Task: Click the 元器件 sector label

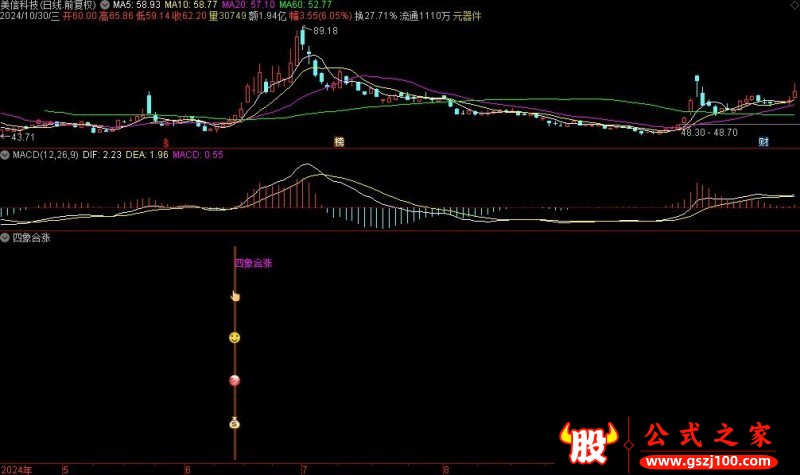Action: click(x=467, y=16)
